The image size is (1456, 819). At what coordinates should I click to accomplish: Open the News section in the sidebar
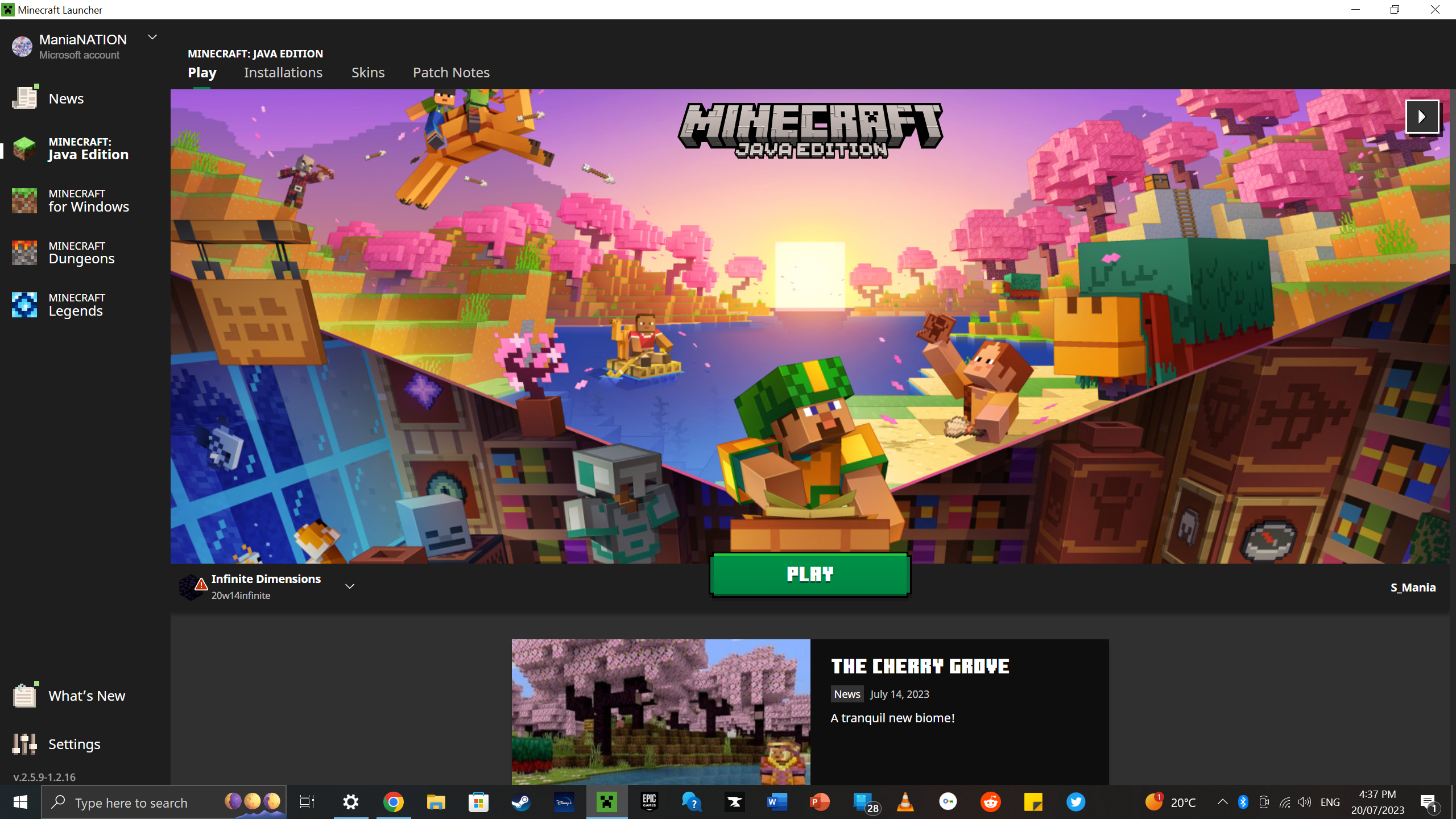pos(65,98)
